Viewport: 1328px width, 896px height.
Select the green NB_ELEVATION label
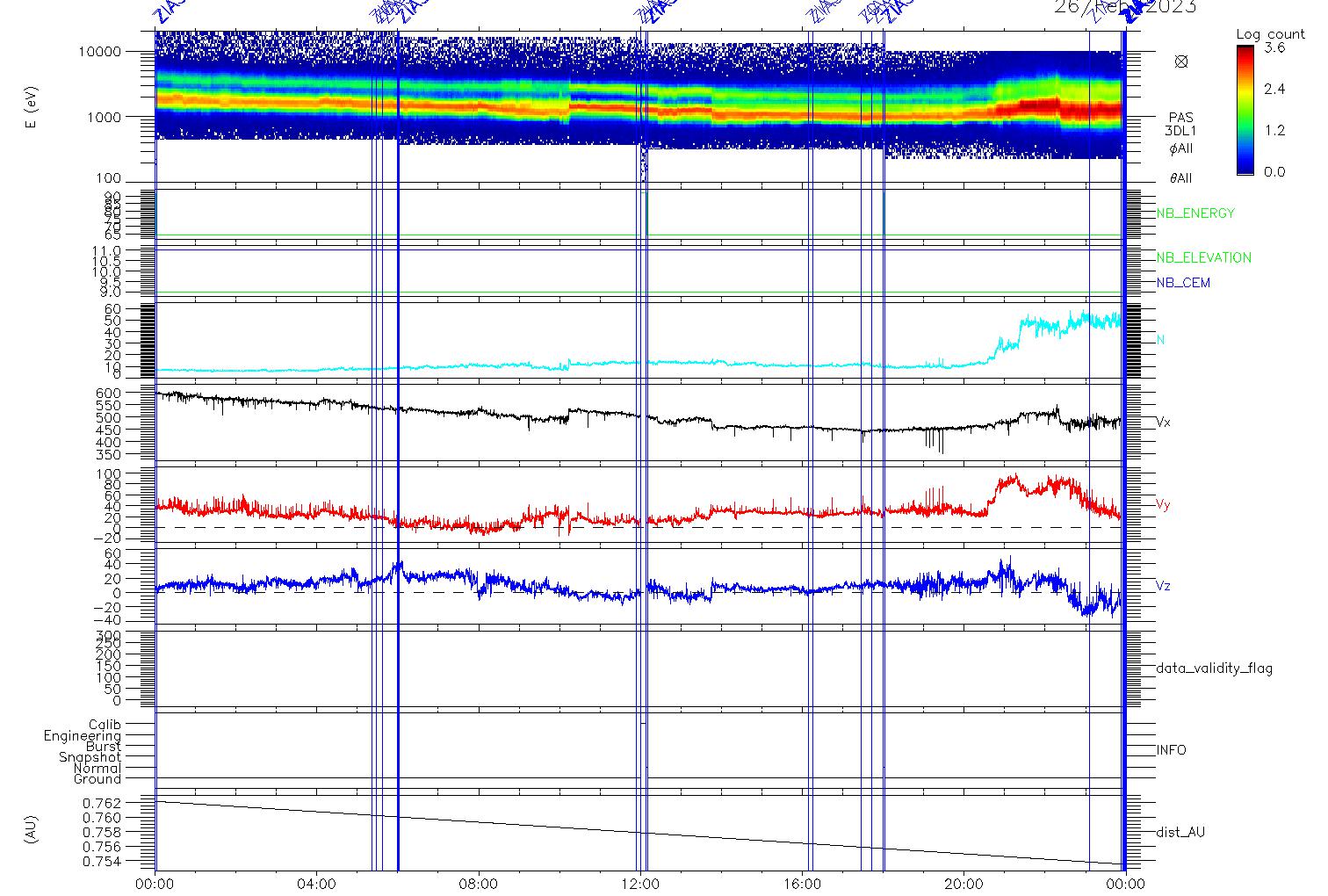pyautogui.click(x=1203, y=258)
